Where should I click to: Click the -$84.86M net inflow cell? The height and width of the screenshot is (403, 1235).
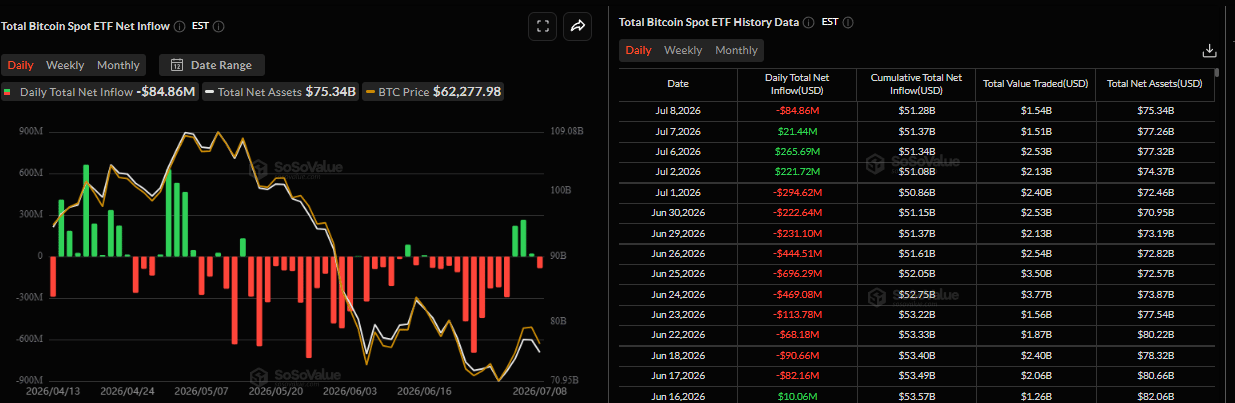[797, 110]
